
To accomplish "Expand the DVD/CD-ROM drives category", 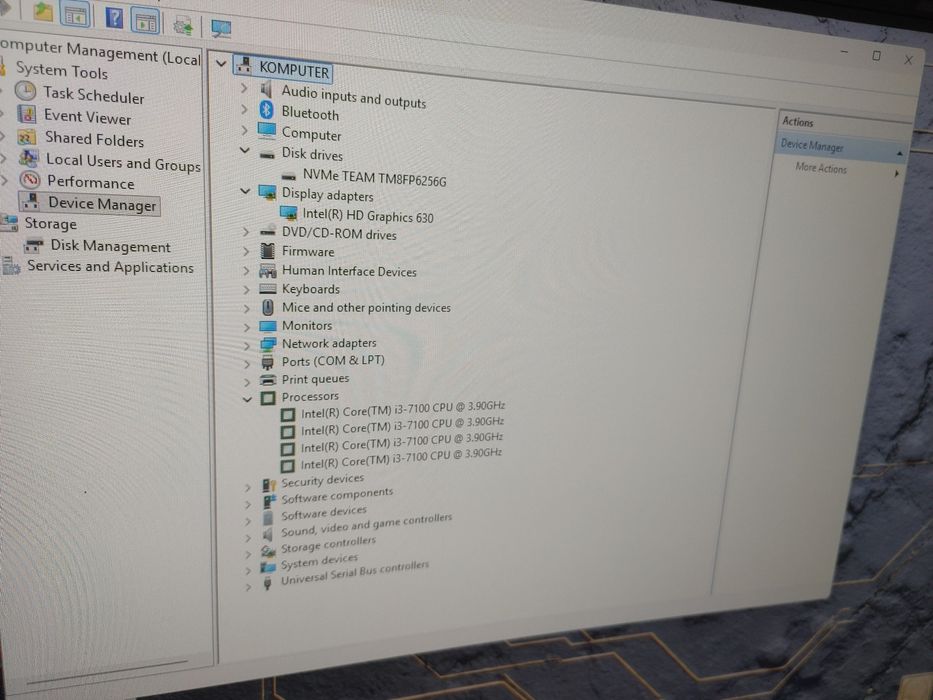I will (x=246, y=232).
